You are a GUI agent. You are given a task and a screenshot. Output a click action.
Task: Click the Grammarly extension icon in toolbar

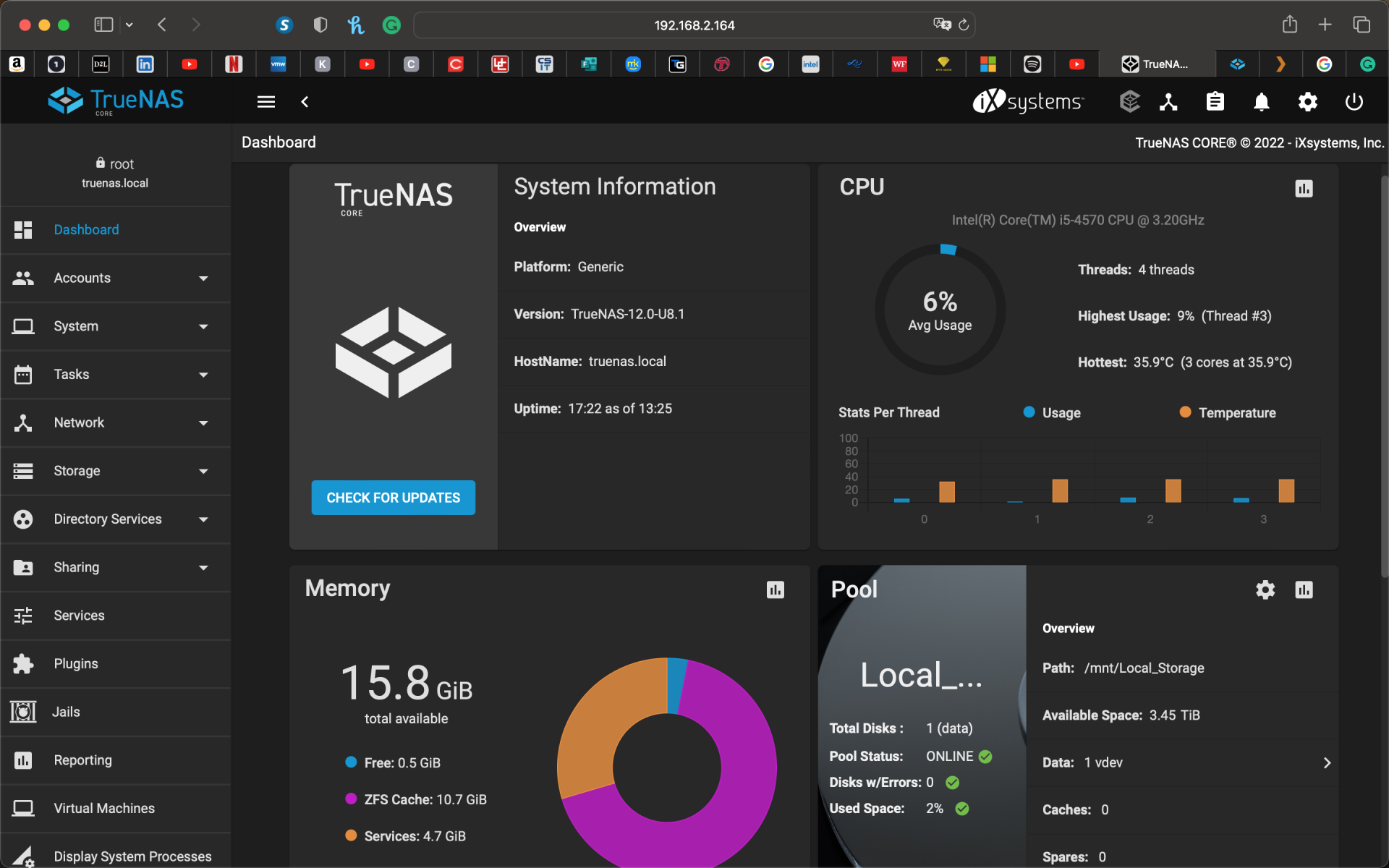click(x=391, y=25)
